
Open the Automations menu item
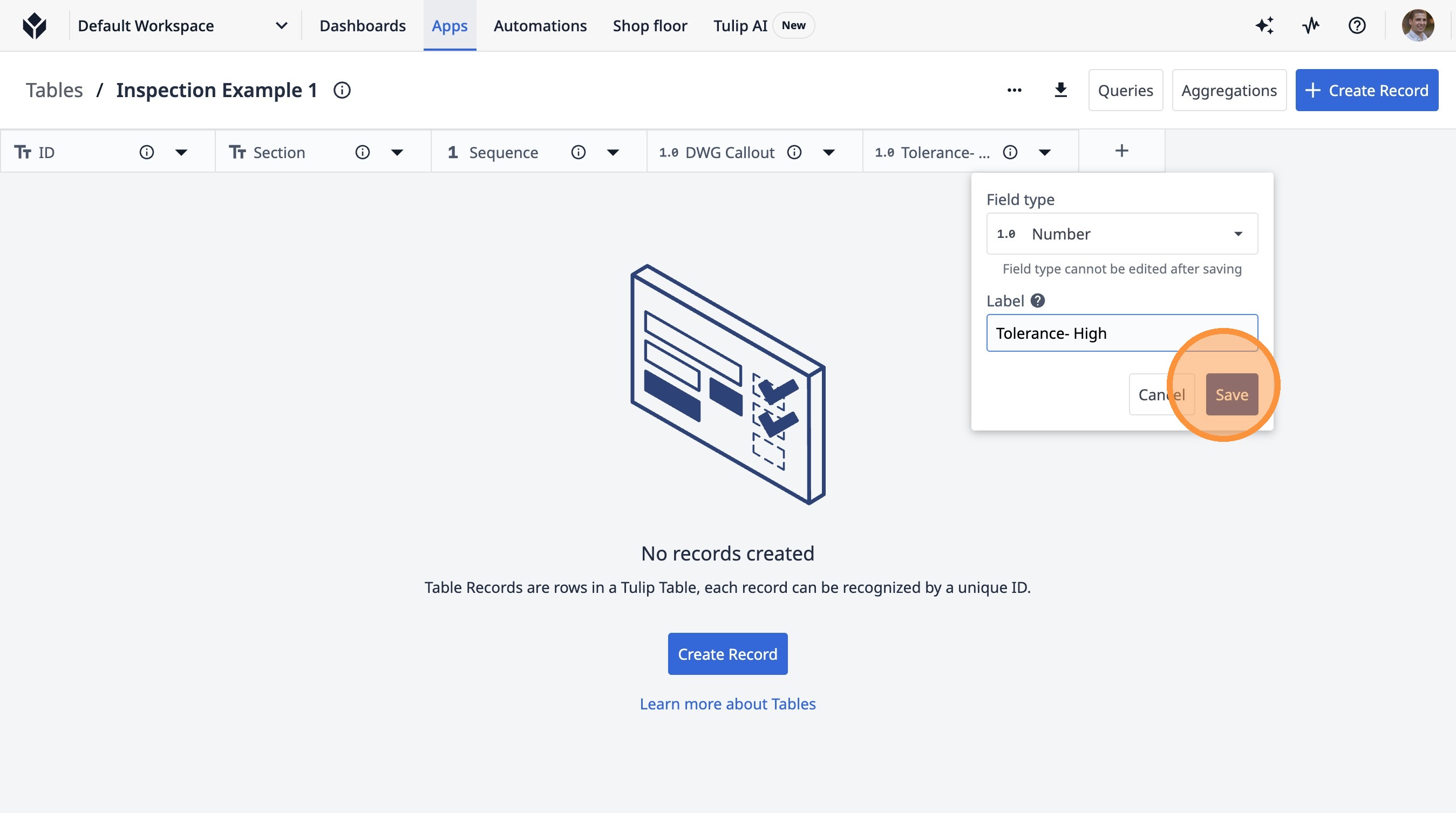(x=540, y=25)
